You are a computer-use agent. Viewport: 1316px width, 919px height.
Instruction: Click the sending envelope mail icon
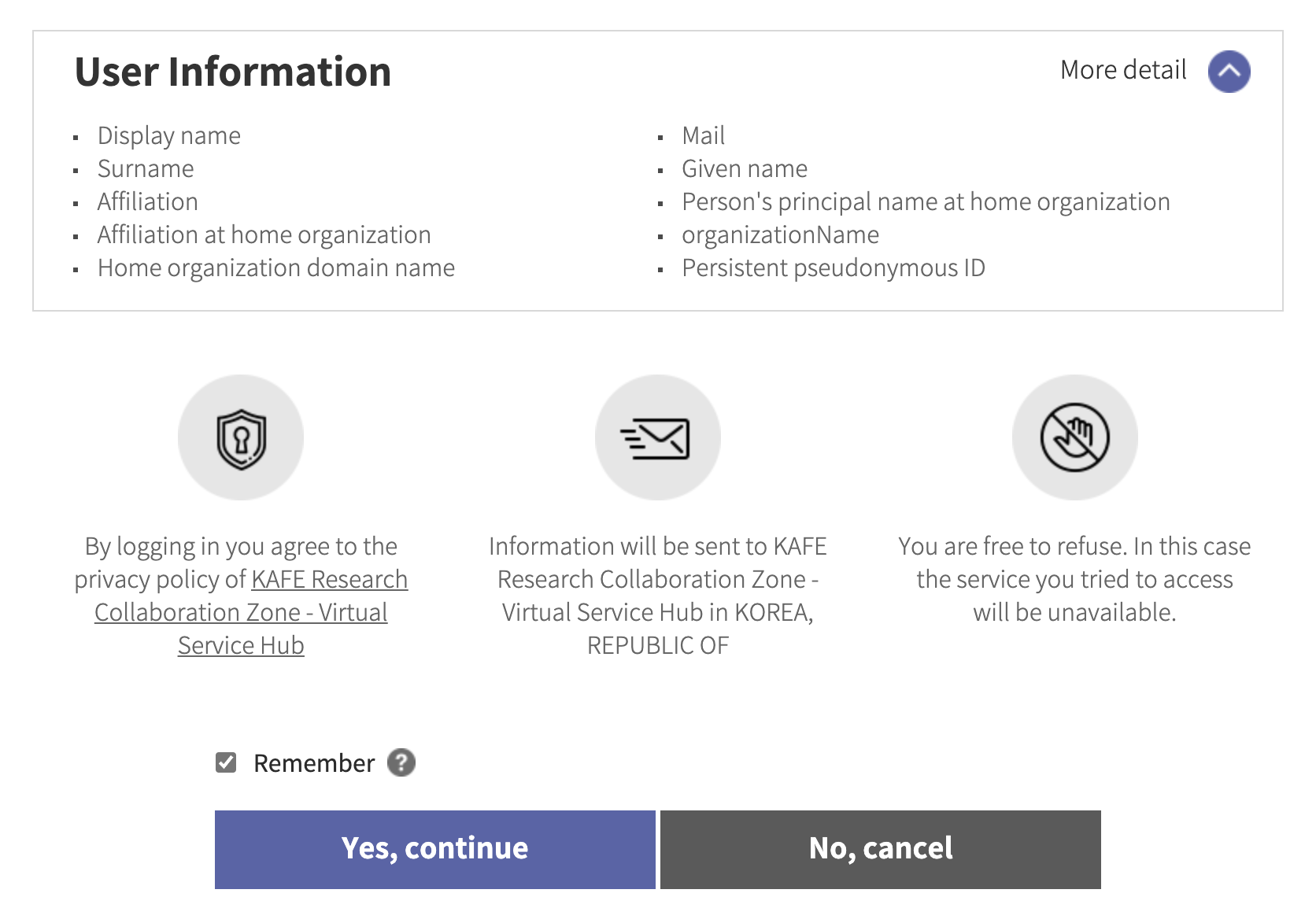point(657,438)
